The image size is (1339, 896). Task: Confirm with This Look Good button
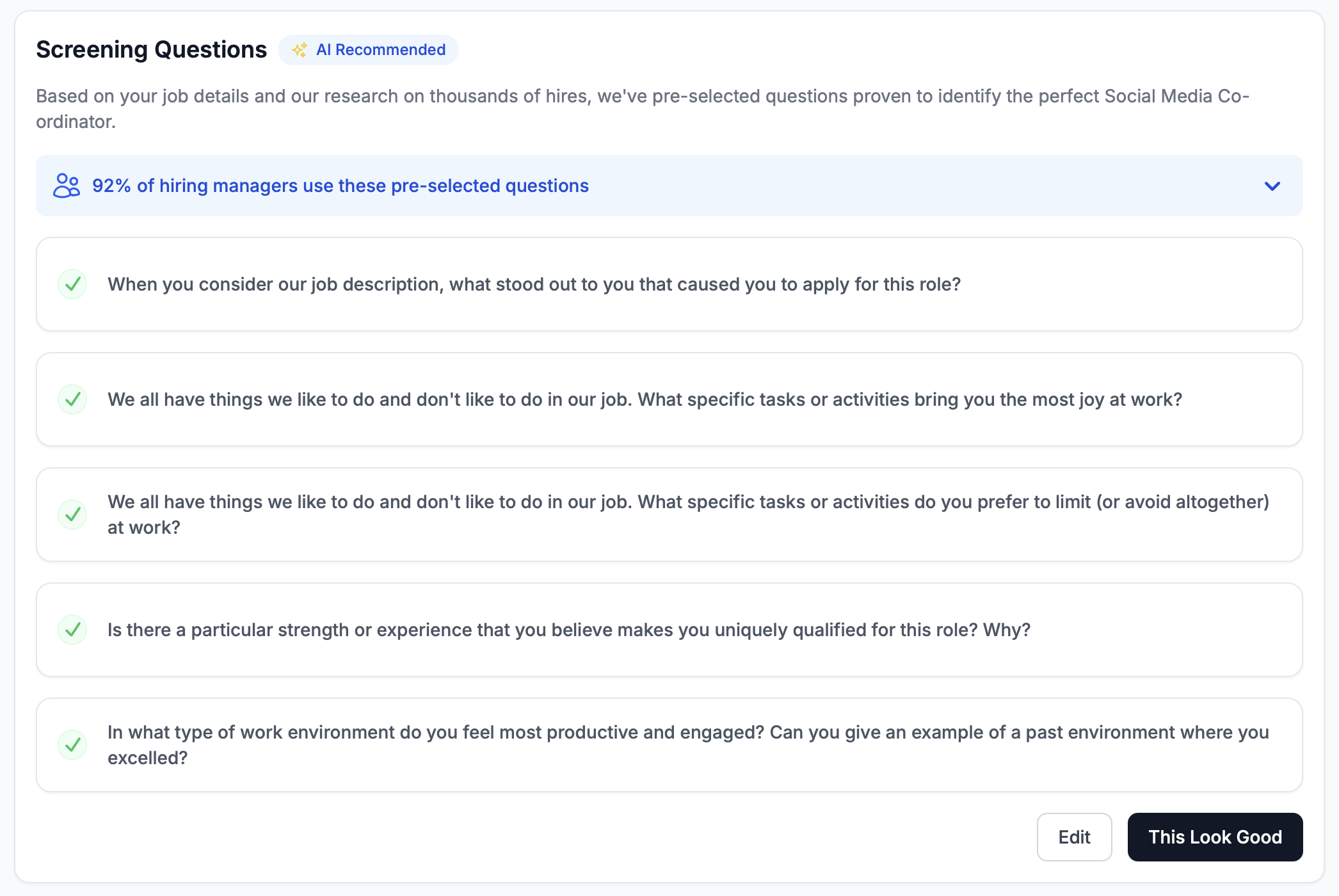point(1214,837)
